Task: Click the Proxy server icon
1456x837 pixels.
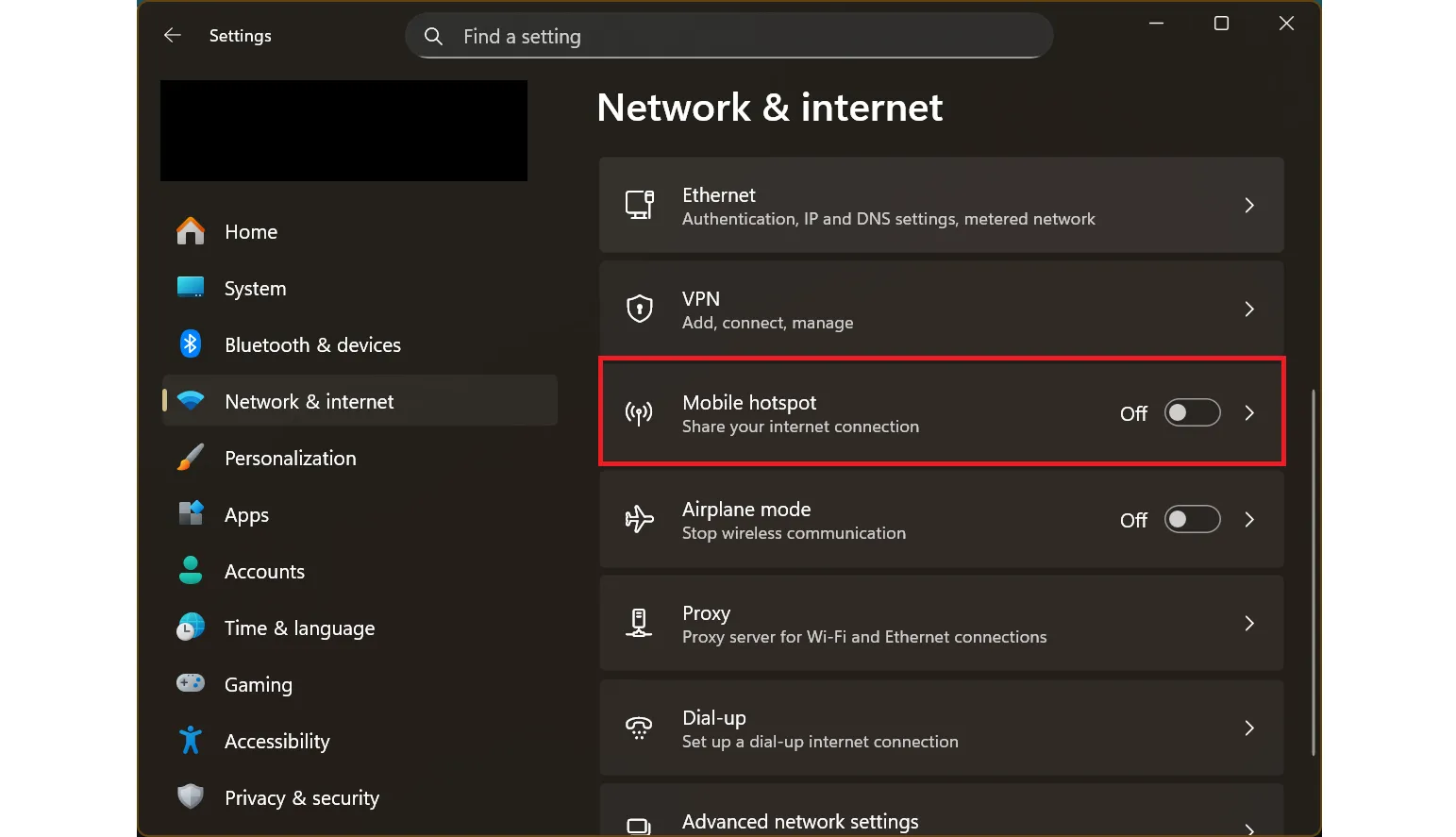Action: coord(639,623)
